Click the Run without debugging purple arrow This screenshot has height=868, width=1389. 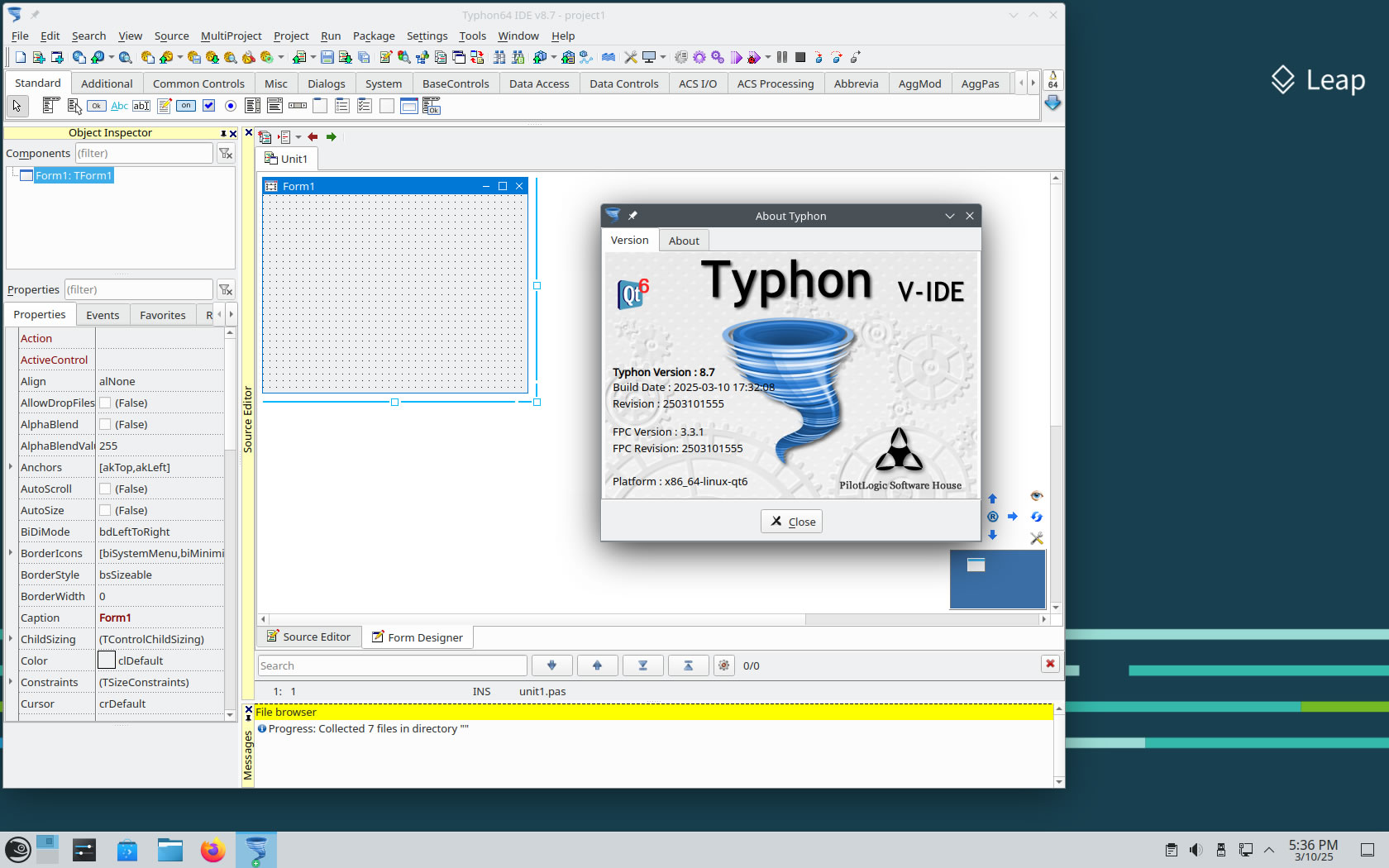tap(736, 57)
